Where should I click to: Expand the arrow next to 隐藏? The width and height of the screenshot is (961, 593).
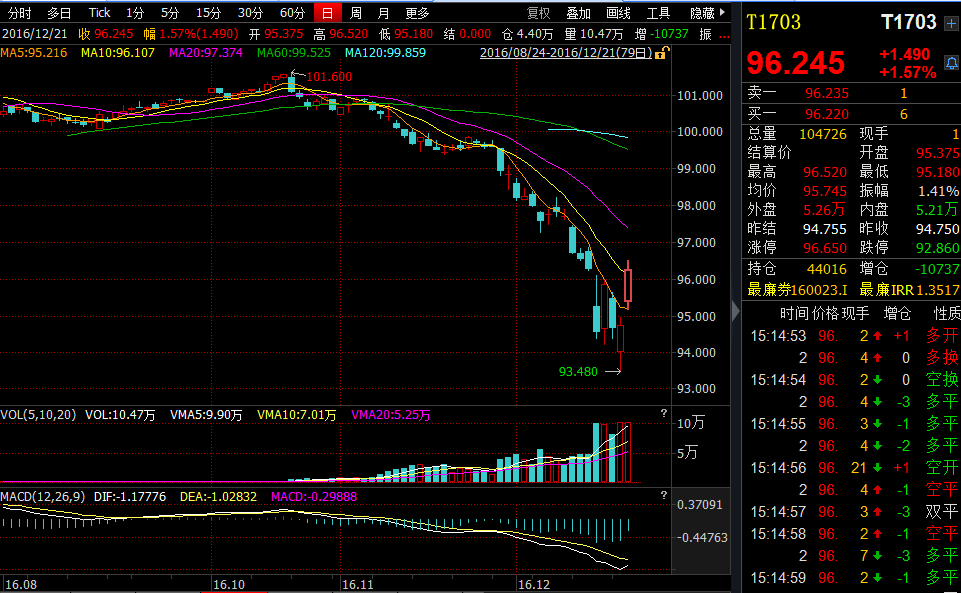click(x=724, y=13)
